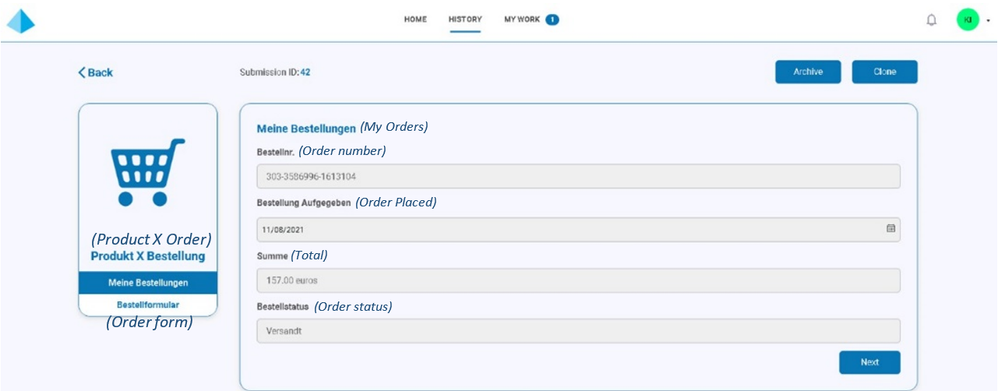Screen dimensions: 998x391
Task: Click the Summe total field
Action: point(578,280)
